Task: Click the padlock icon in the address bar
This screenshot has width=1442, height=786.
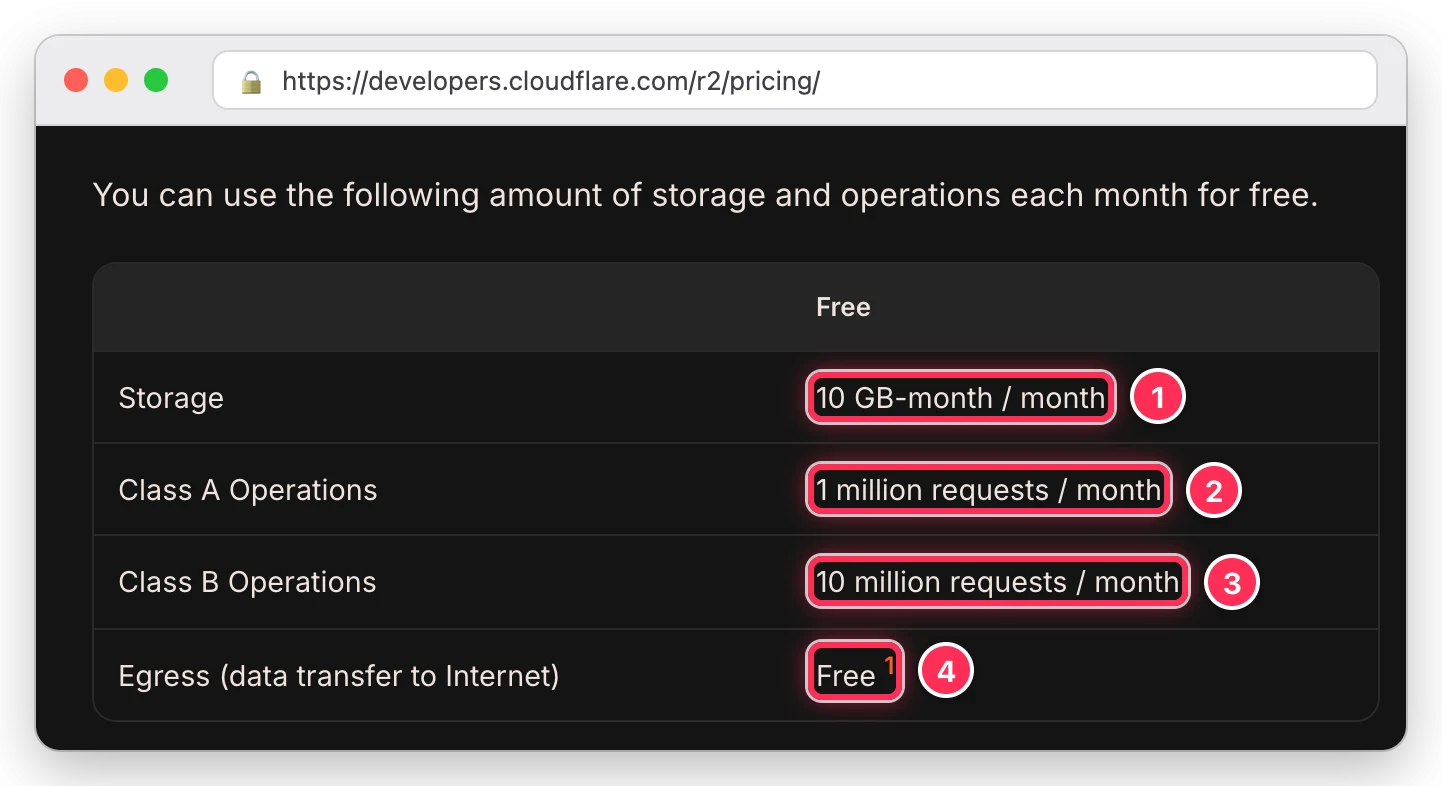Action: [251, 81]
